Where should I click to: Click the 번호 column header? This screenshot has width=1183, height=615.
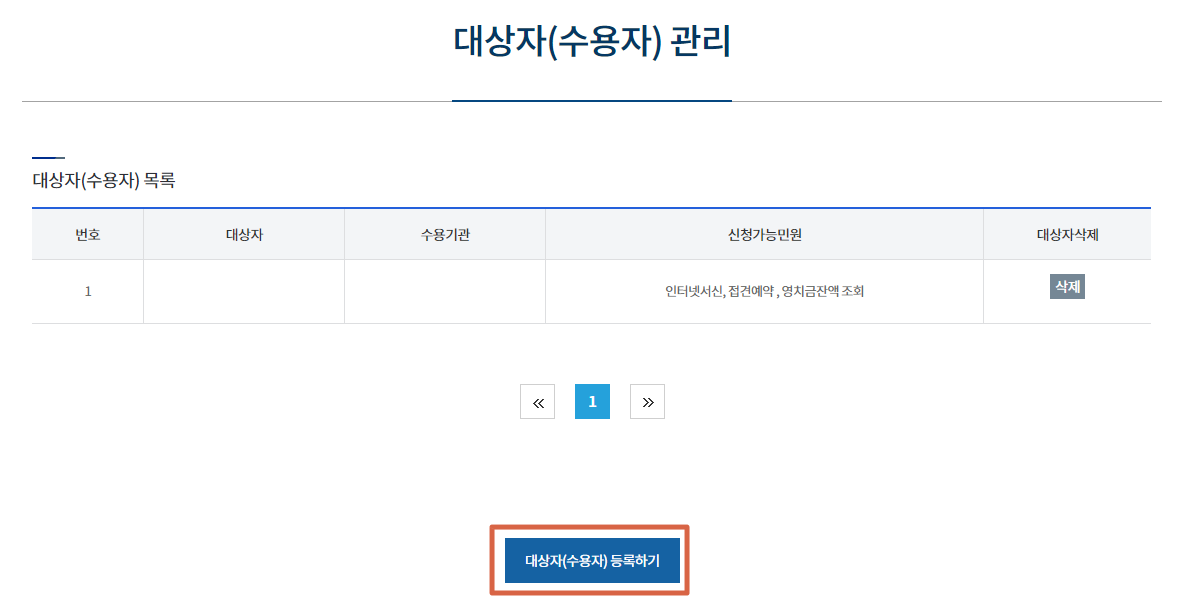point(88,235)
